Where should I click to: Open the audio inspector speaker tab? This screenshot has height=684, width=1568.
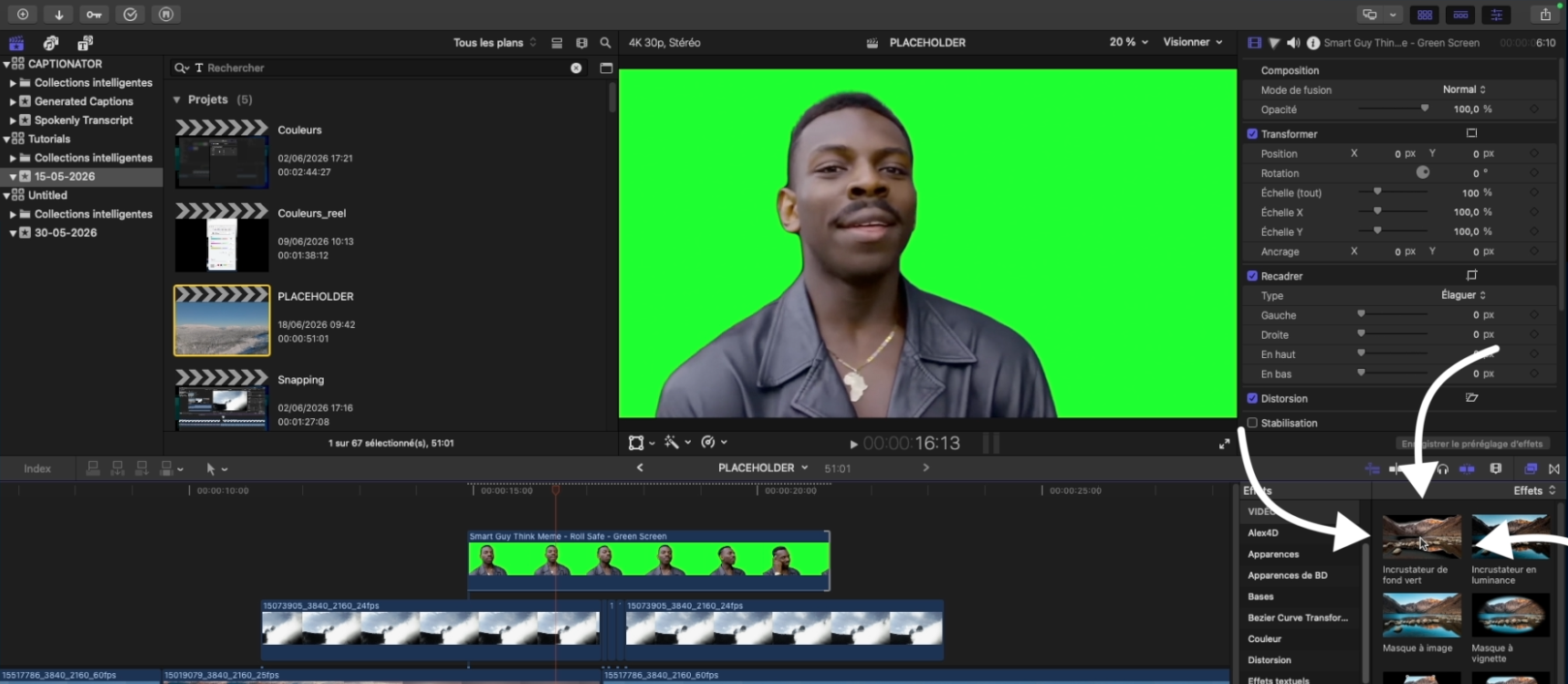point(1293,43)
